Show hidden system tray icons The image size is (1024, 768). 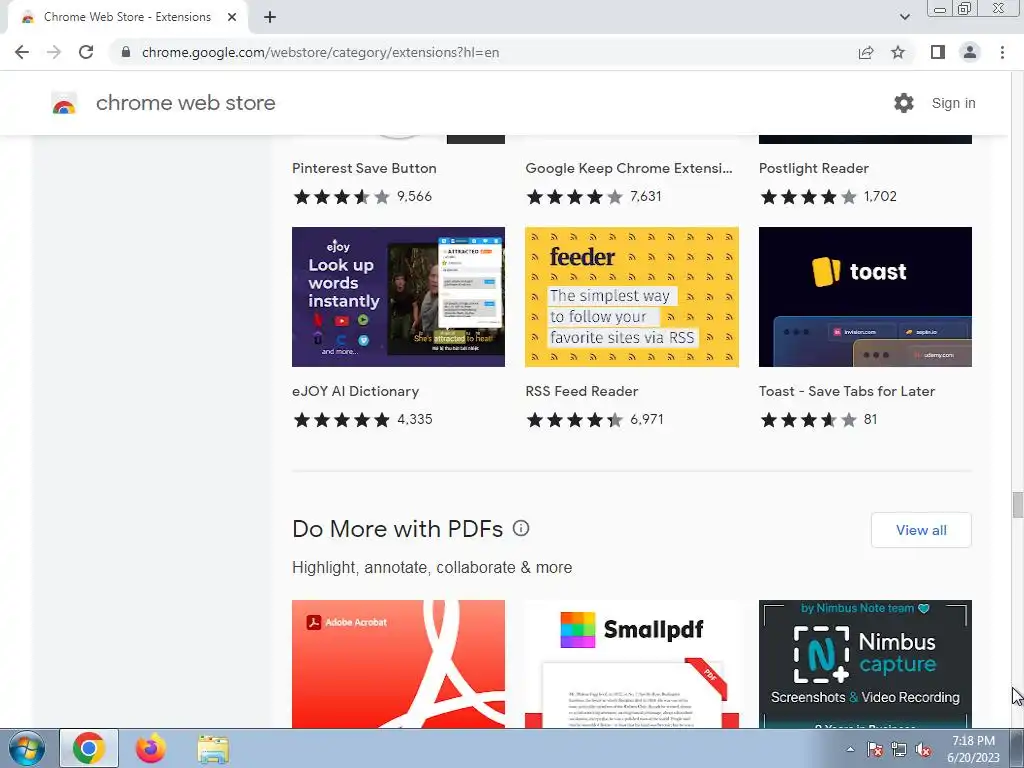point(850,749)
